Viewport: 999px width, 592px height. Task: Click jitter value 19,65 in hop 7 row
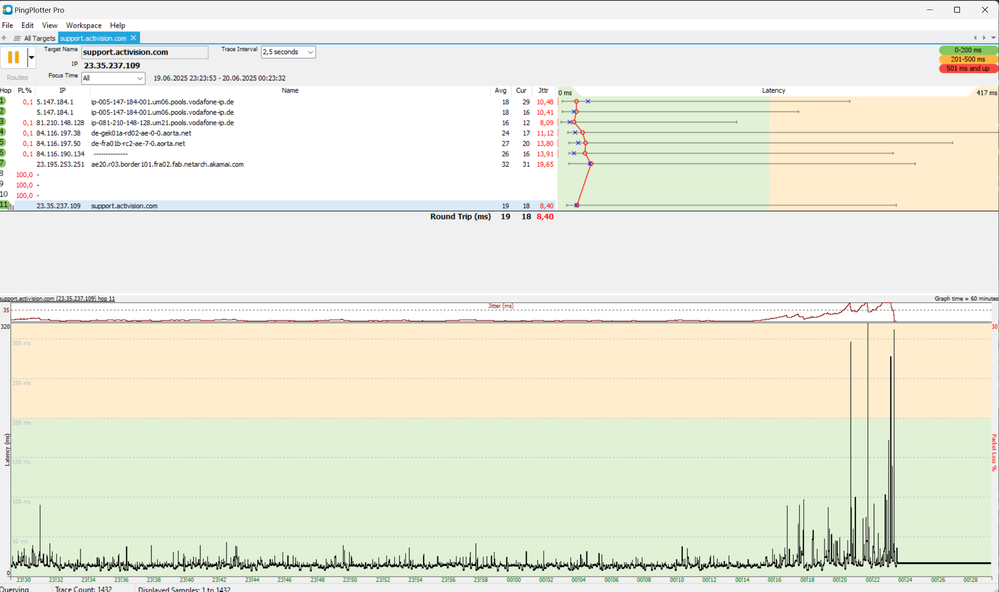(545, 164)
